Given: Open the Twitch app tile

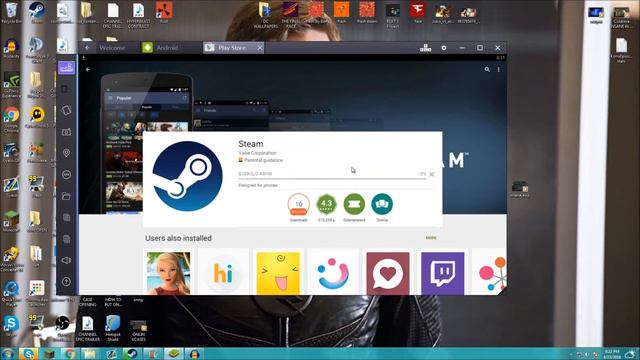Looking at the screenshot, I should [x=442, y=273].
